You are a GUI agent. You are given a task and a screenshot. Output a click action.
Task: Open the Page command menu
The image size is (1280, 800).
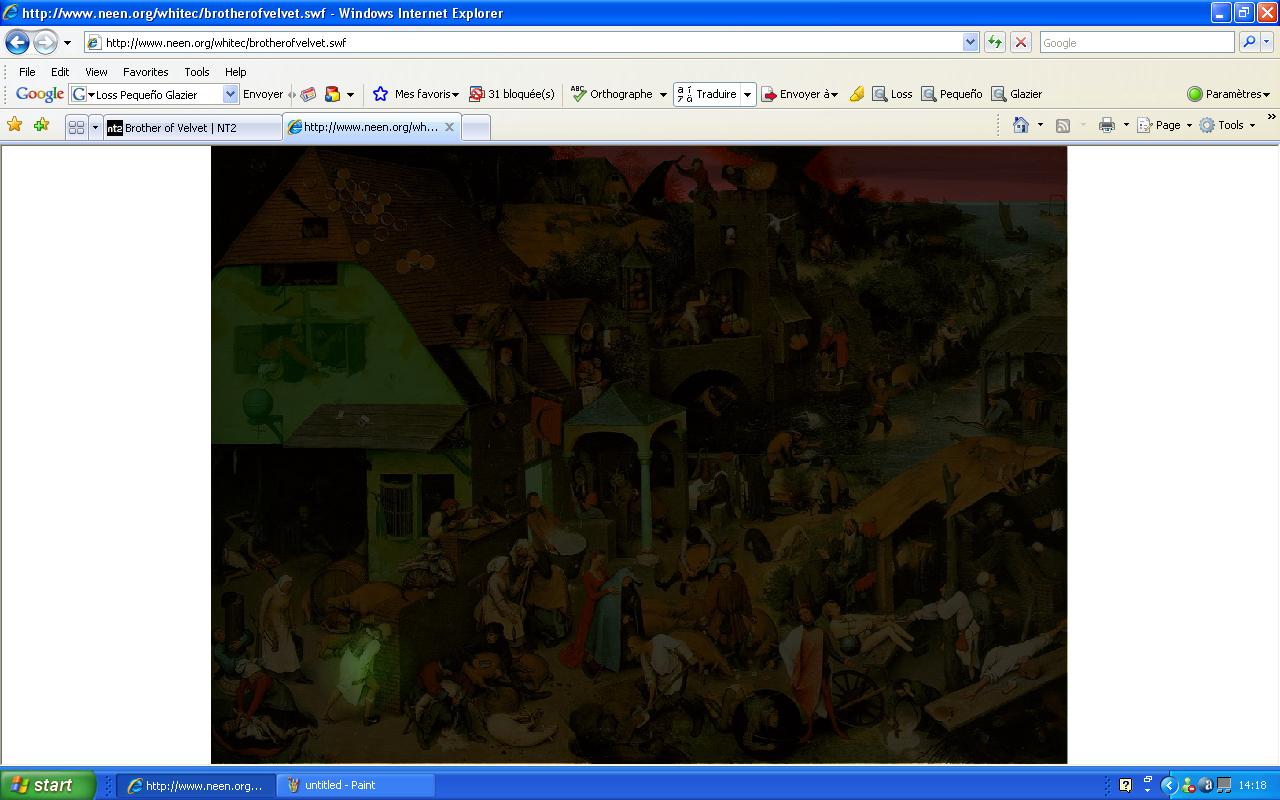[x=1165, y=125]
